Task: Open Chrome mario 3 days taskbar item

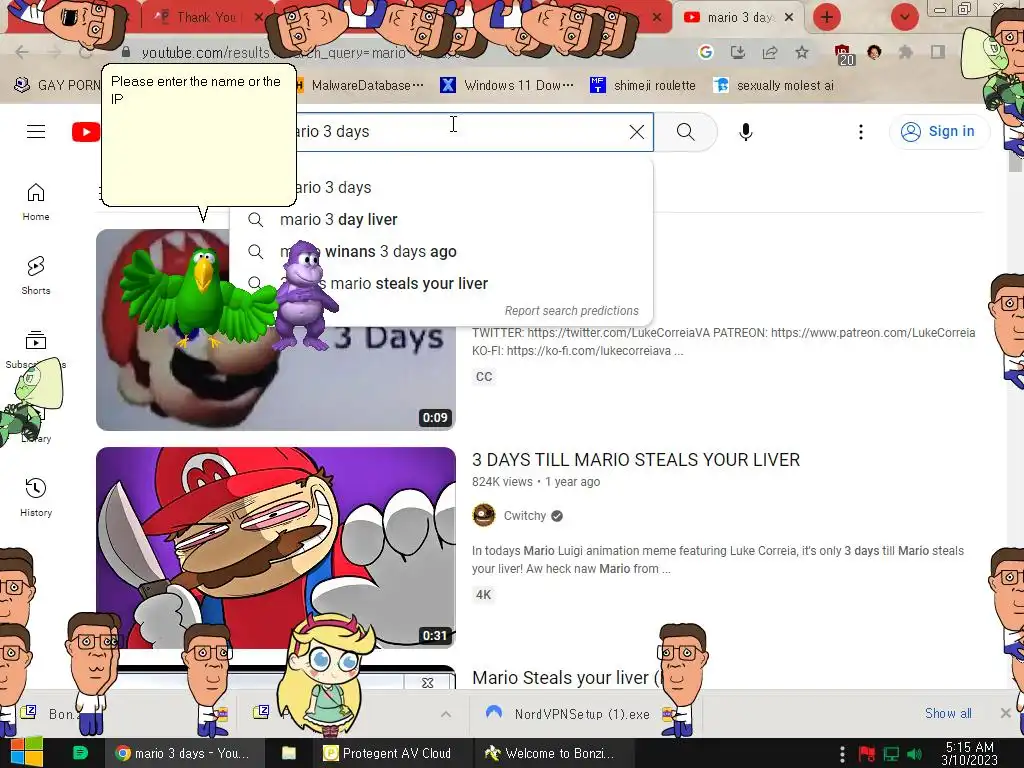Action: (x=183, y=753)
